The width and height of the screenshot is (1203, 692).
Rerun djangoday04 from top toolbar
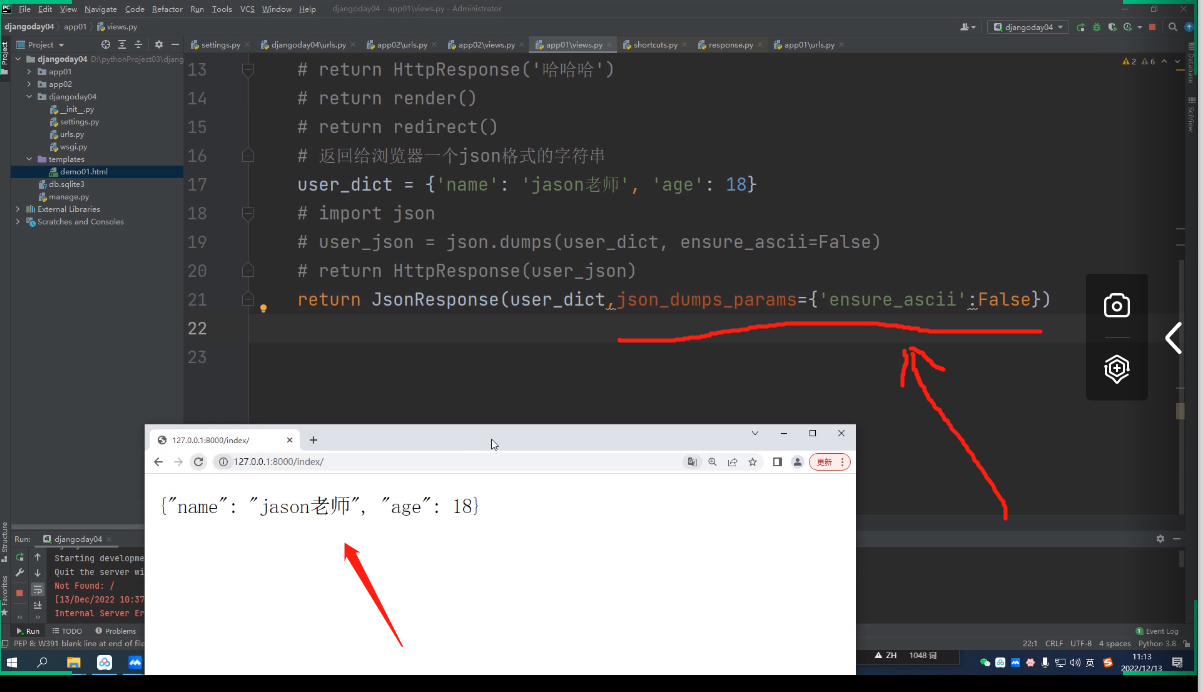1079,27
